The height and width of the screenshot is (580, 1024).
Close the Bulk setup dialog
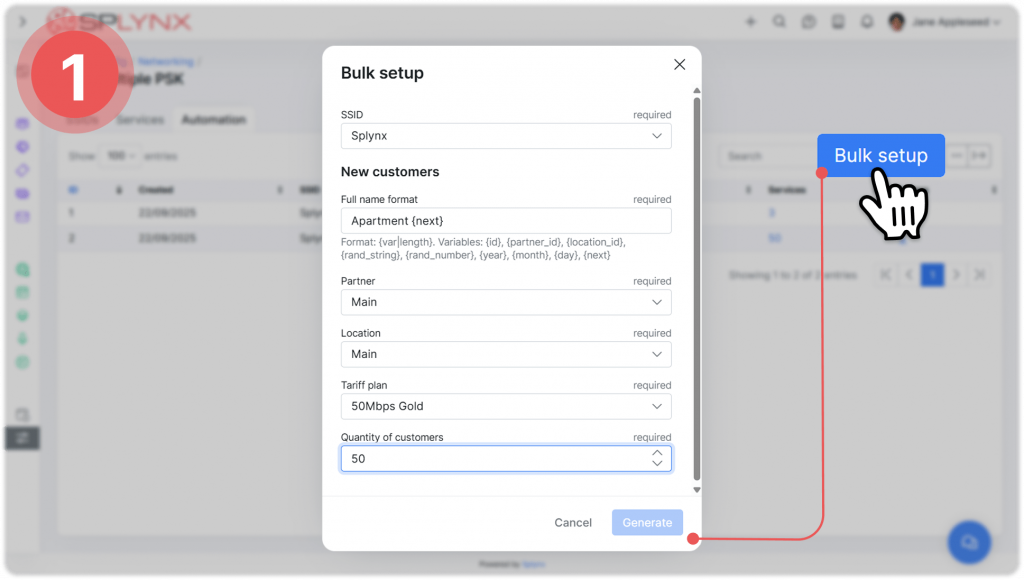[x=679, y=65]
